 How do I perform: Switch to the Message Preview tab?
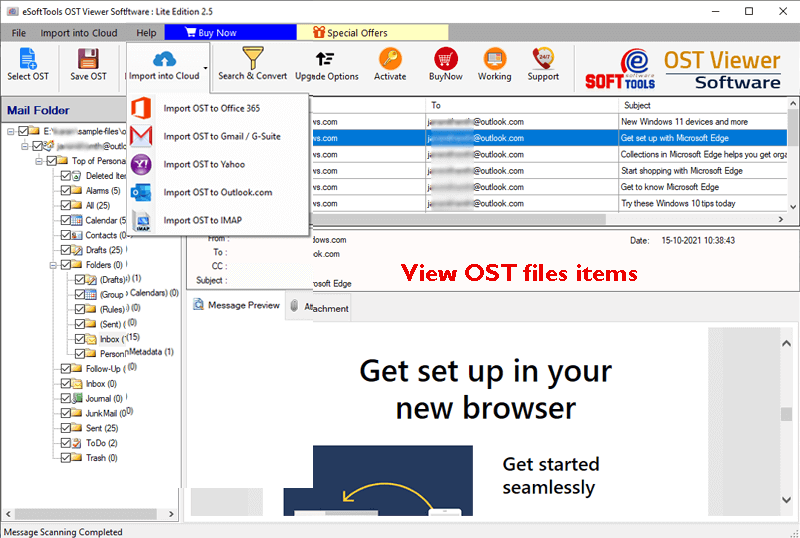coord(237,305)
